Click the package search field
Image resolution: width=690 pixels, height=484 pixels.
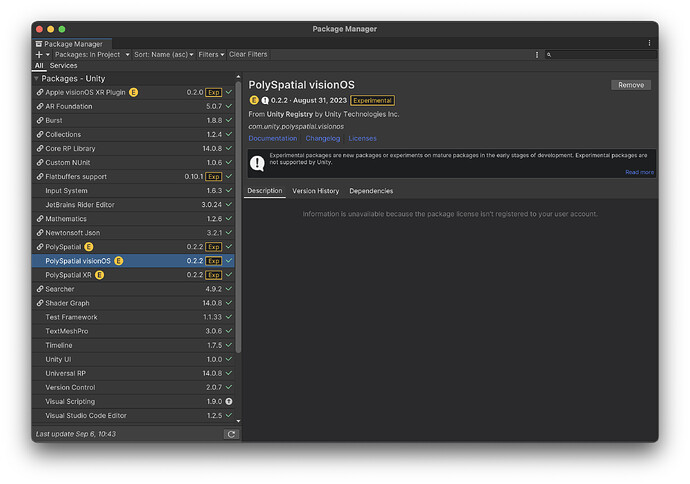pyautogui.click(x=601, y=55)
